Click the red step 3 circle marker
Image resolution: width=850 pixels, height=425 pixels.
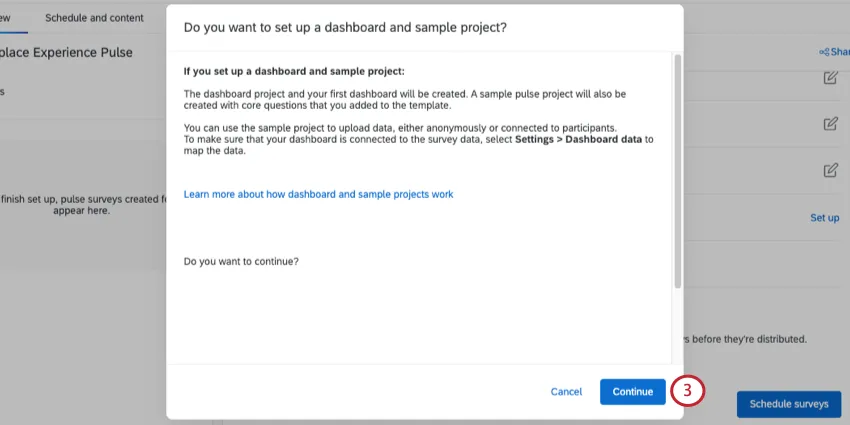click(x=688, y=391)
